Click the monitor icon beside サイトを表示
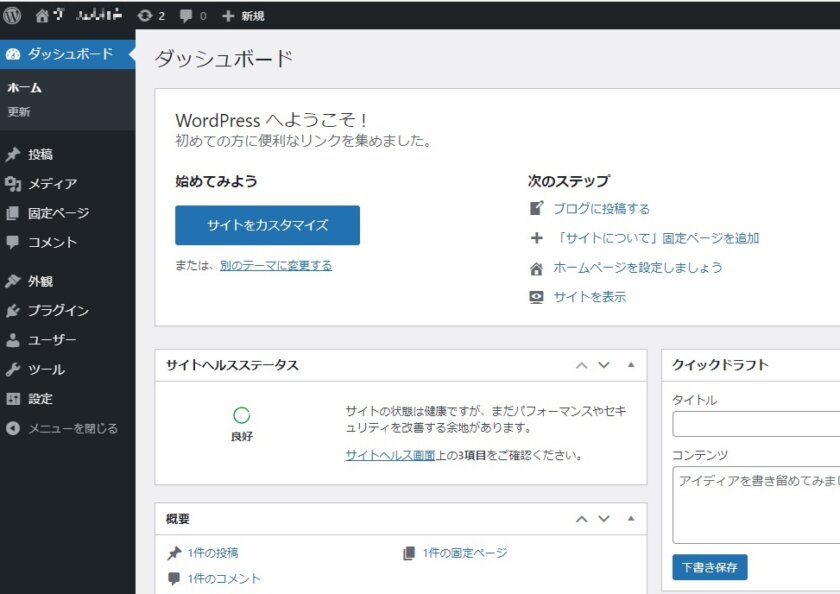The width and height of the screenshot is (840, 594). 536,297
